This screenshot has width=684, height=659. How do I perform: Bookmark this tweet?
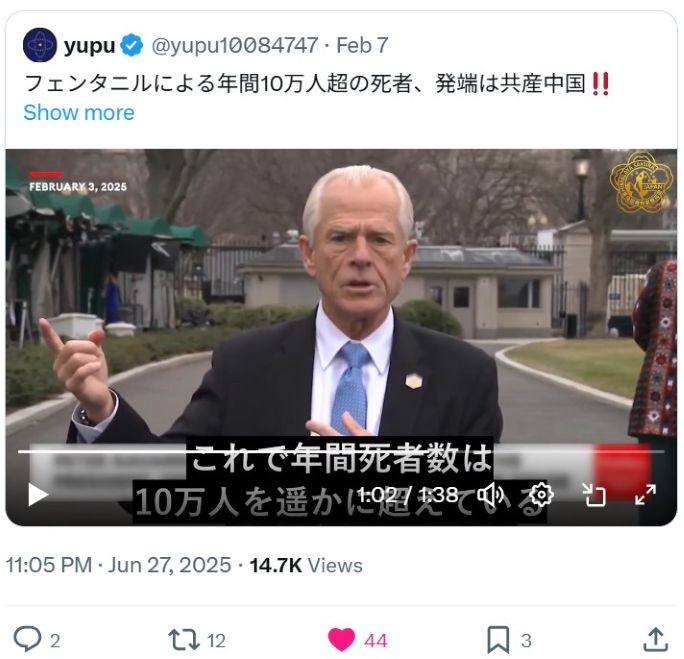click(498, 639)
